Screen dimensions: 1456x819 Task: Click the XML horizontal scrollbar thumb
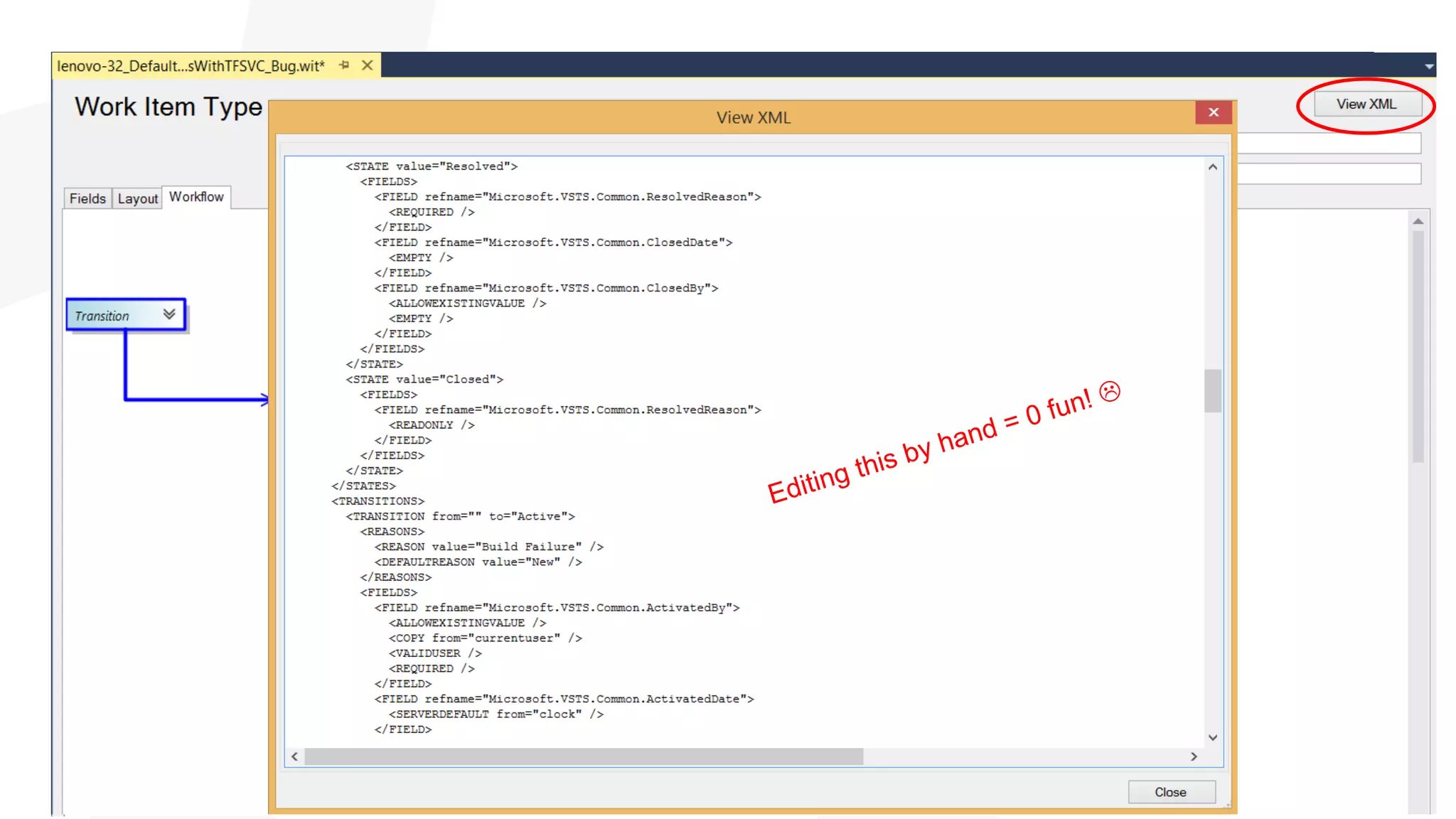[x=583, y=756]
